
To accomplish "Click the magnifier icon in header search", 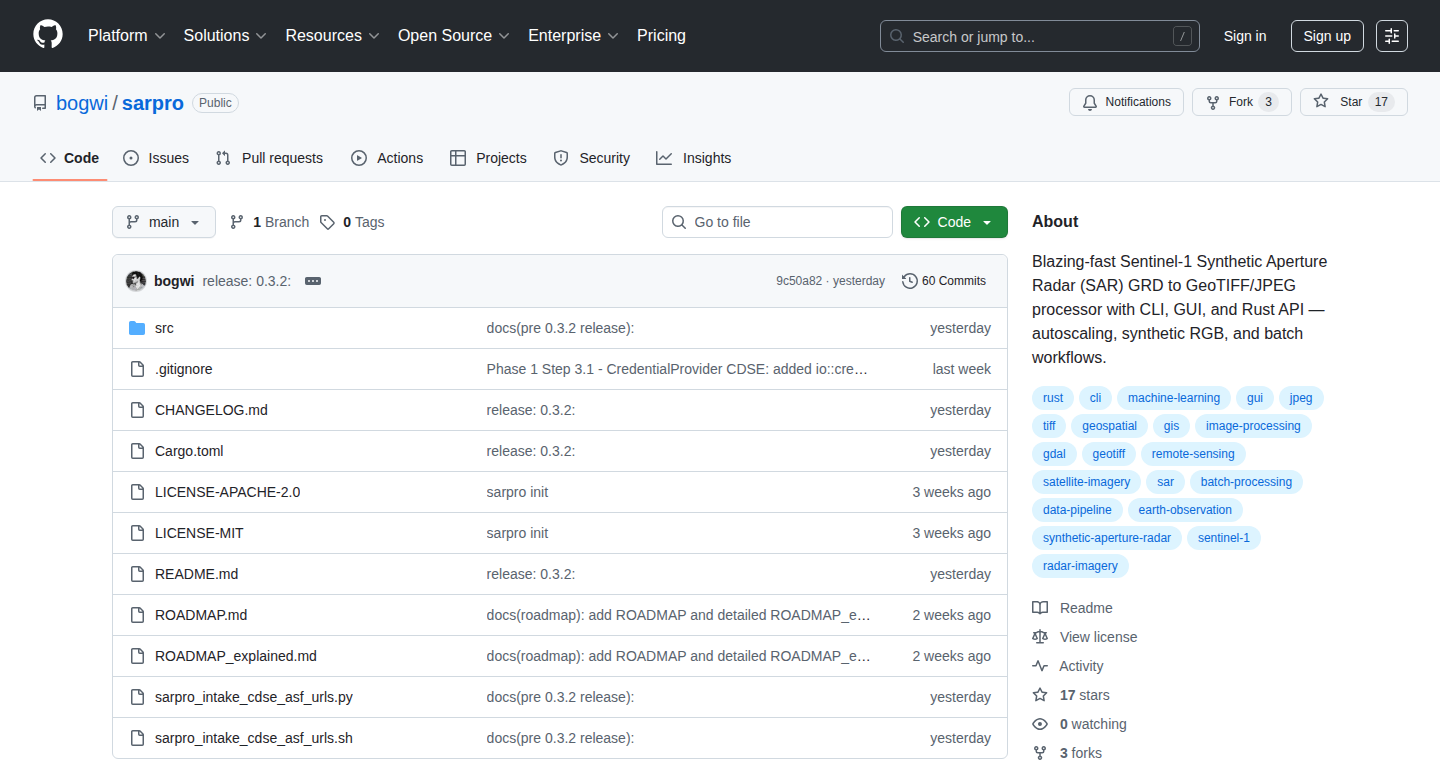I will click(897, 36).
